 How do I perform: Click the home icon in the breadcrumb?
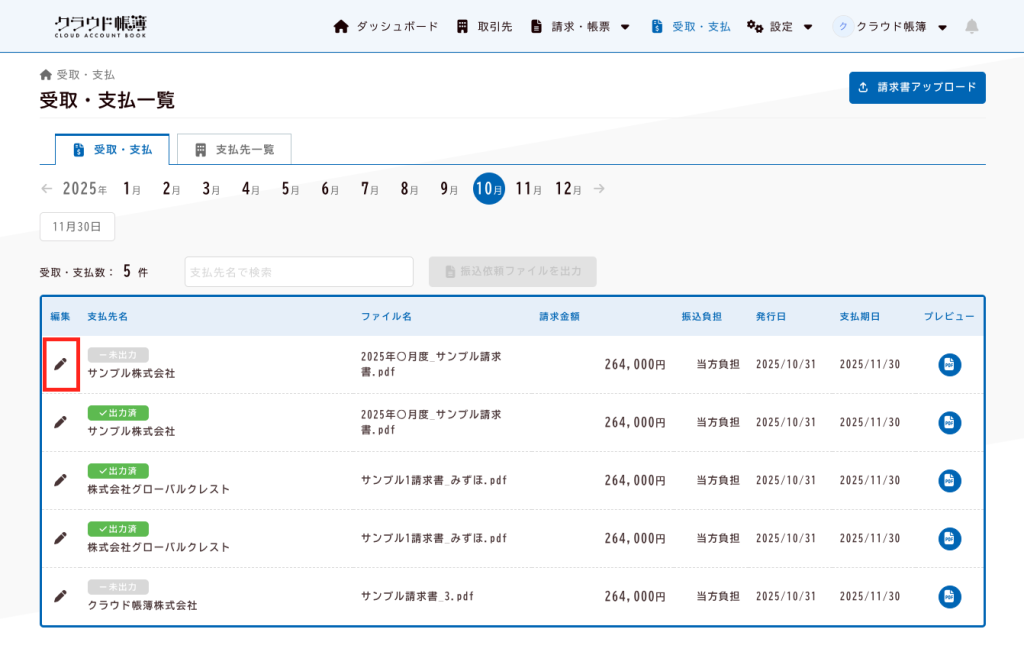[x=45, y=75]
